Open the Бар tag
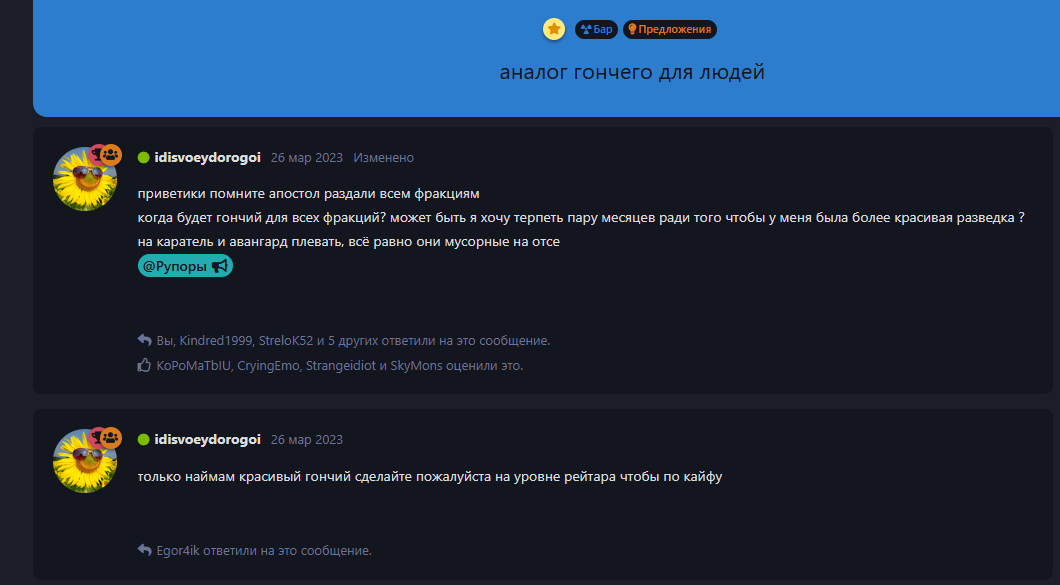The width and height of the screenshot is (1060, 585). point(596,30)
